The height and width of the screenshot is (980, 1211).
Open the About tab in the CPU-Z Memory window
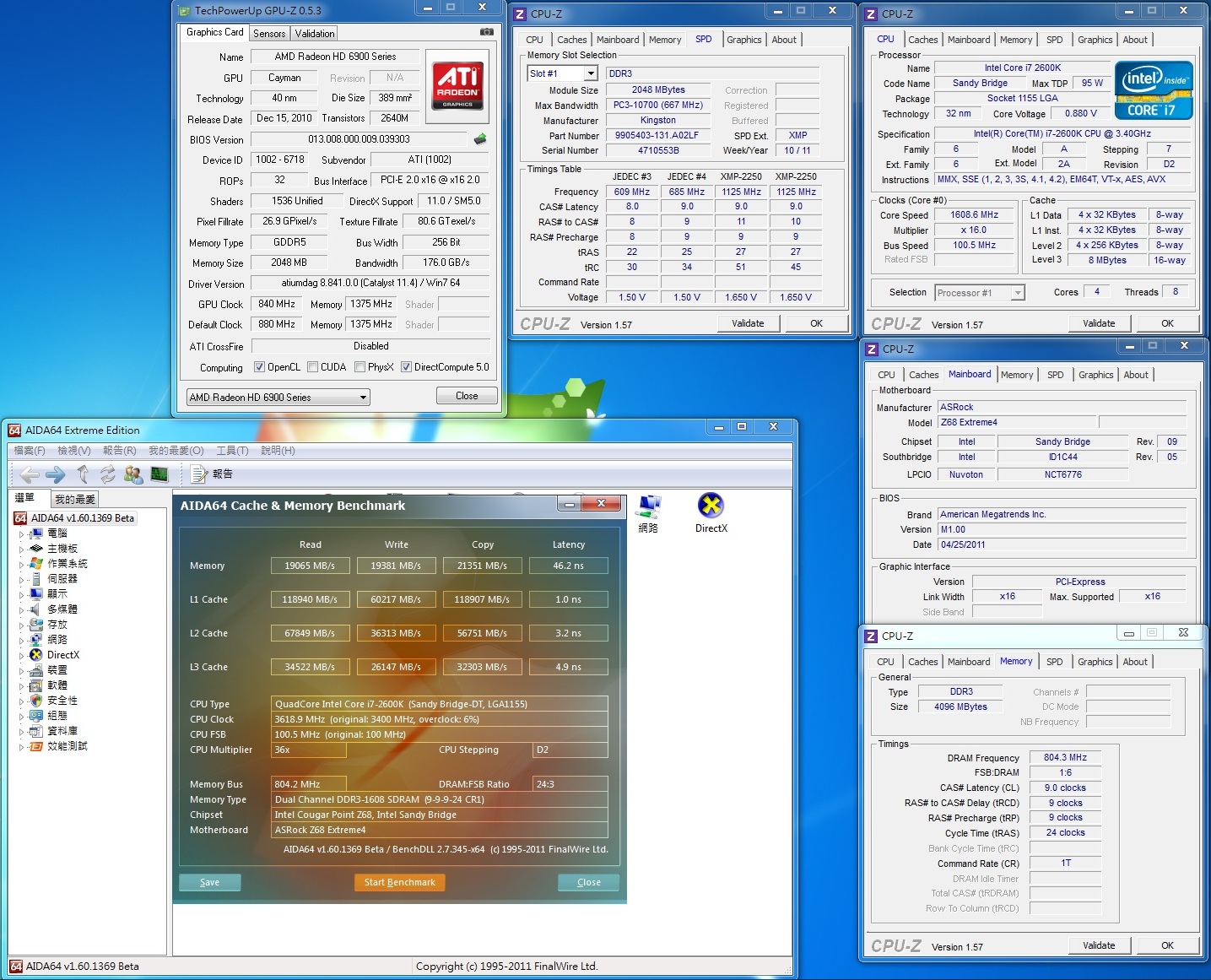click(1135, 662)
